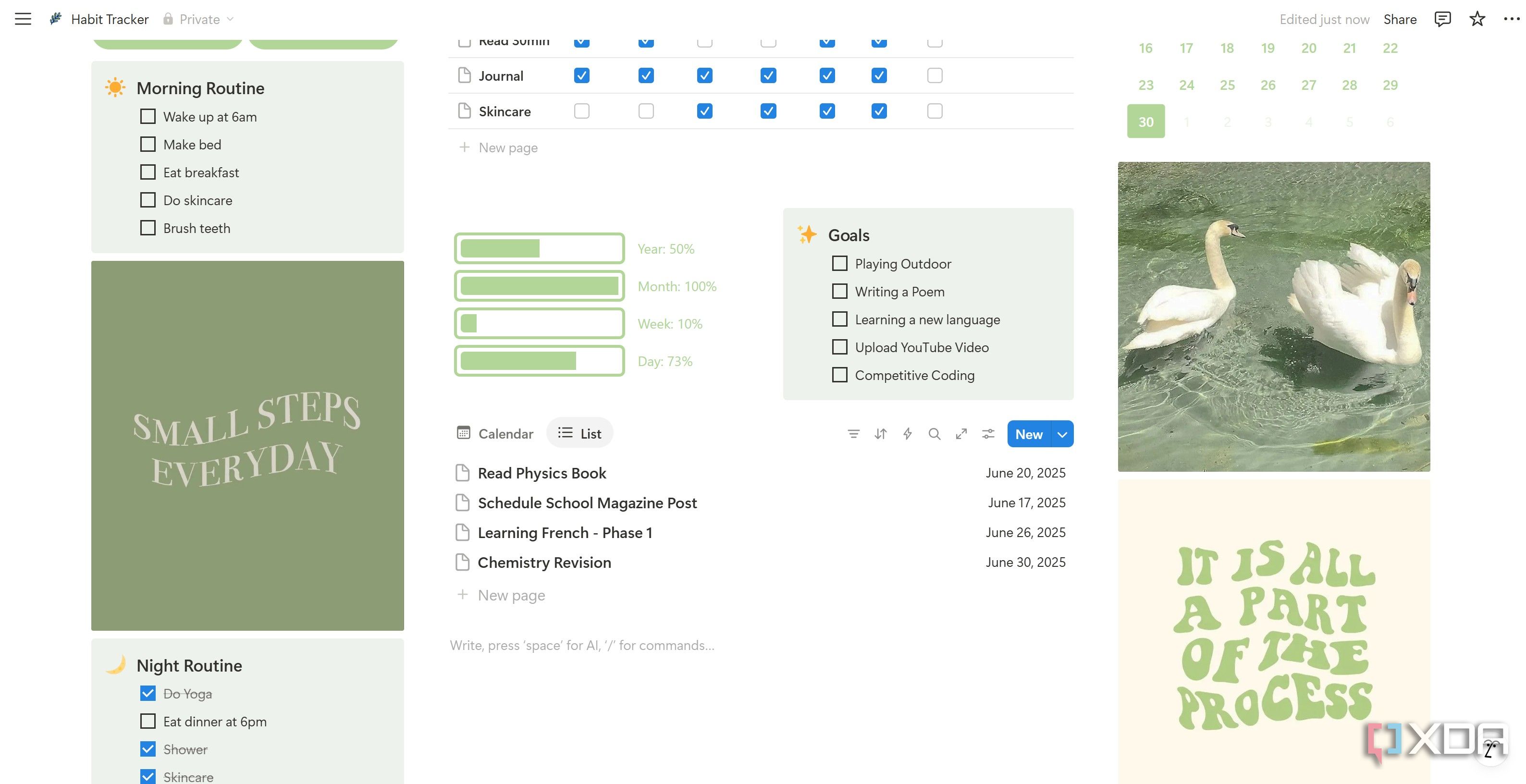Click the Share button

point(1400,19)
